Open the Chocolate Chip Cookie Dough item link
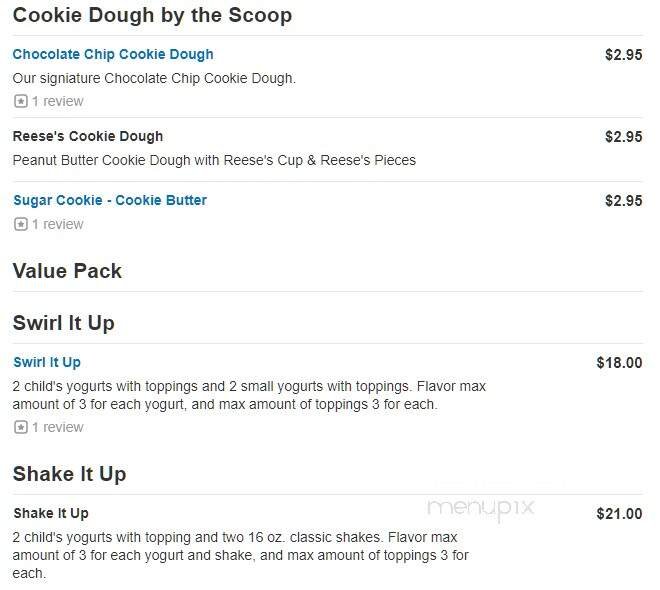The height and width of the screenshot is (590, 660). click(x=113, y=54)
